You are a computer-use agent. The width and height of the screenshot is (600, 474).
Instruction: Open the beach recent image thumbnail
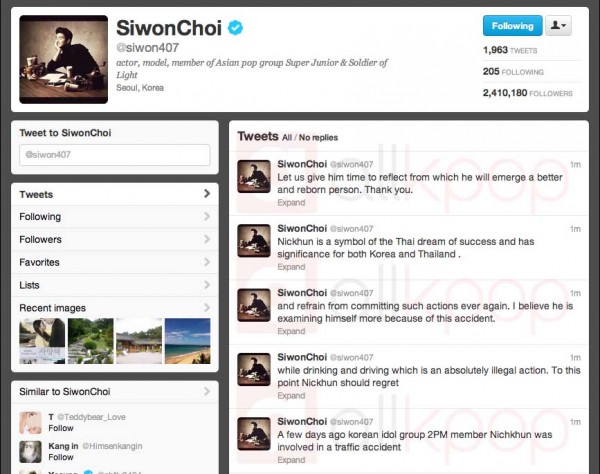click(x=188, y=341)
